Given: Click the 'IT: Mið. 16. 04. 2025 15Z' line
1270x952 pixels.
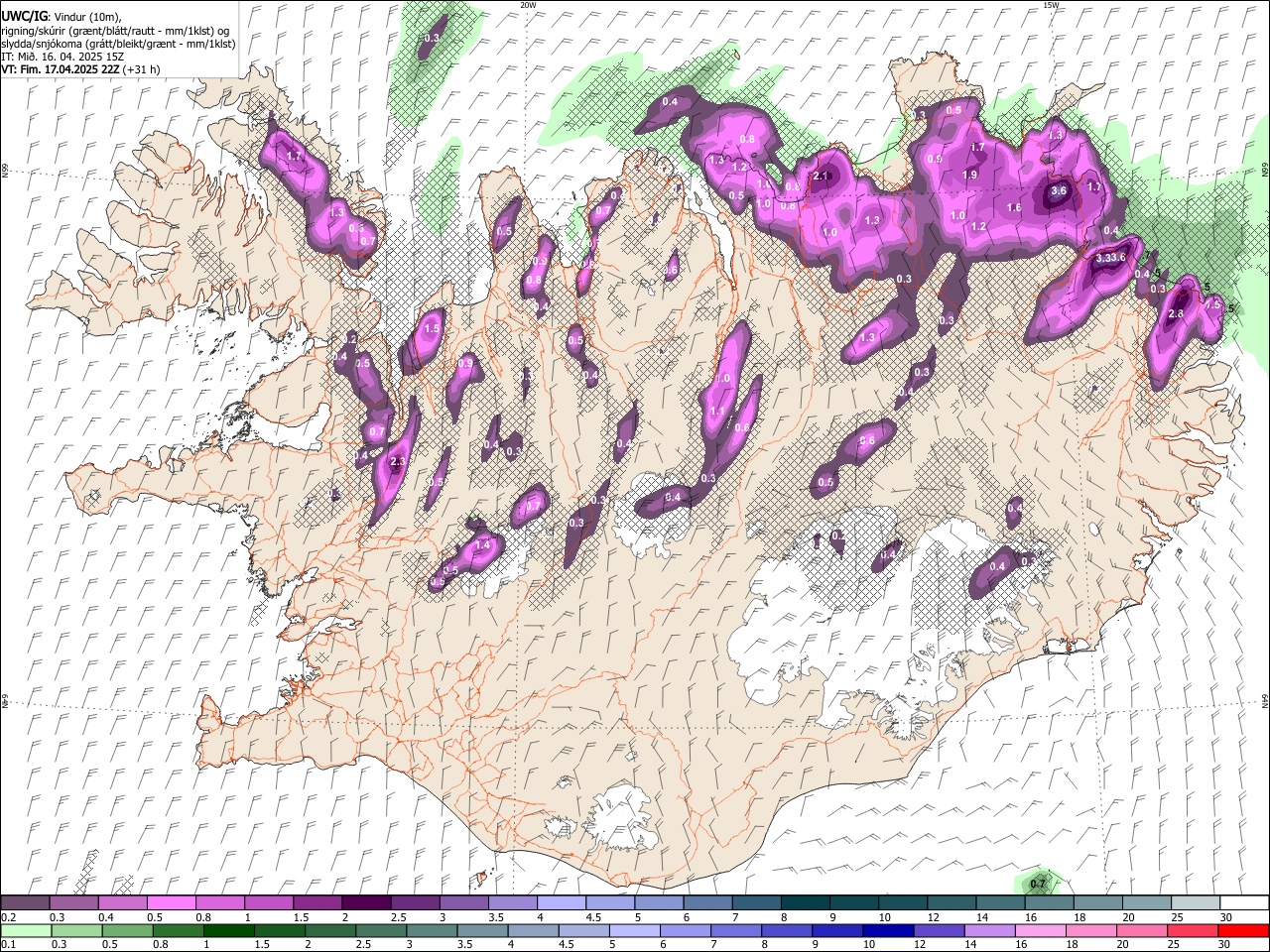Looking at the screenshot, I should click(x=63, y=57).
